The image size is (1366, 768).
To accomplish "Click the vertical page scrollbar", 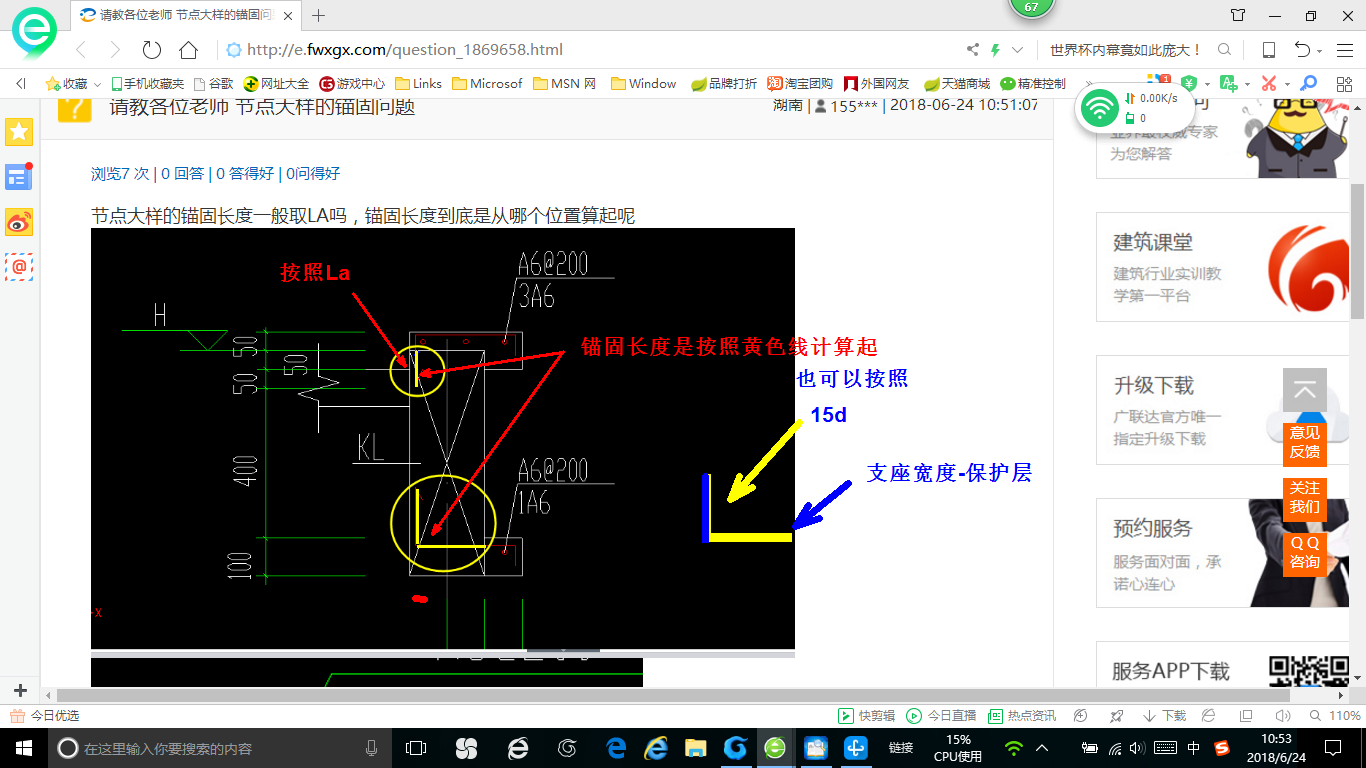I will (1357, 250).
